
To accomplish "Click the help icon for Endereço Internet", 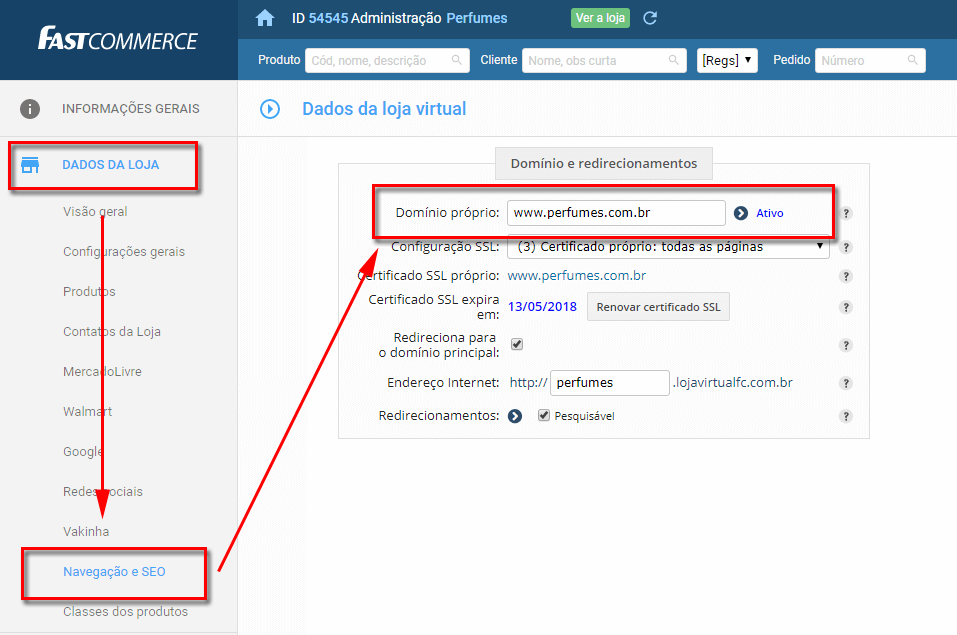I will coord(846,383).
